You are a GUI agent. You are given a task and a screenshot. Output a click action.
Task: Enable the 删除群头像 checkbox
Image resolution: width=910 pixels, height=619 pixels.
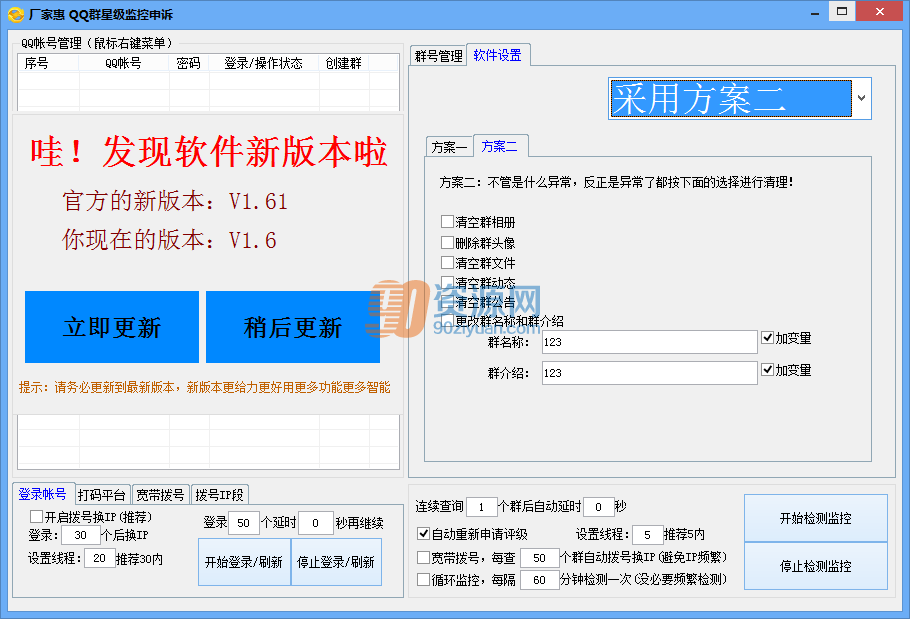(x=447, y=242)
